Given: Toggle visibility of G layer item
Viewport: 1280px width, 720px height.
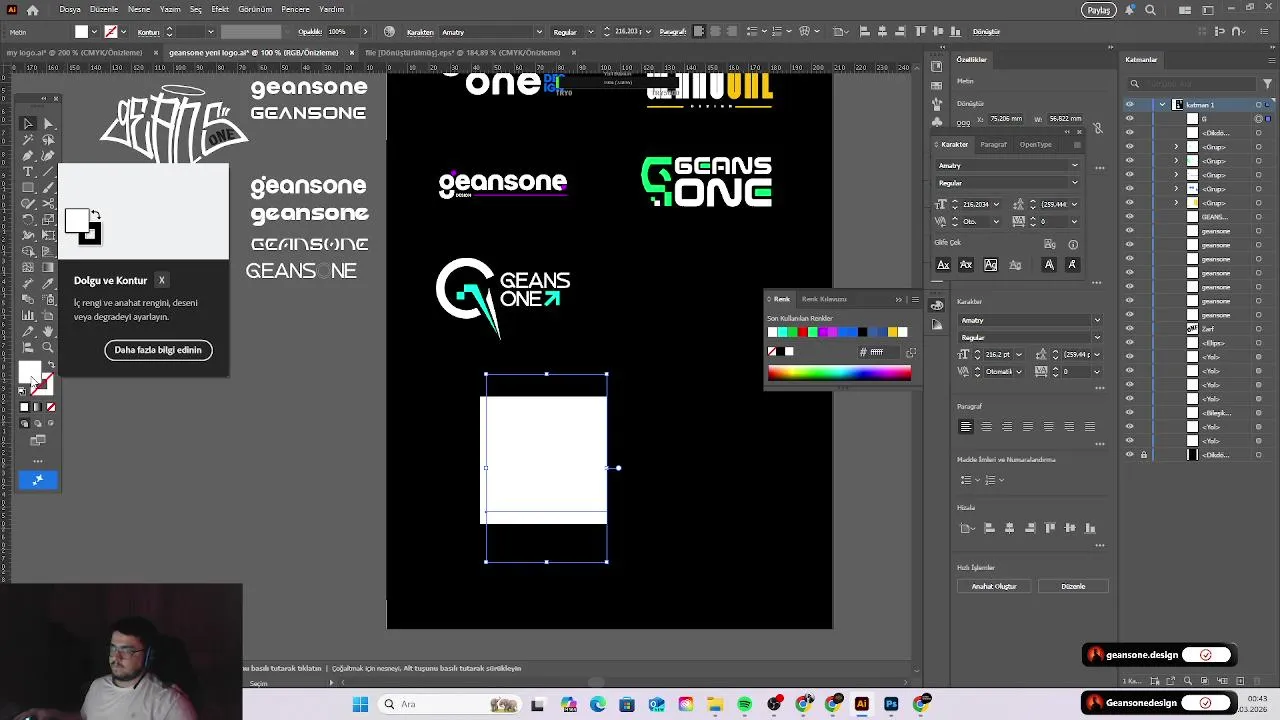Looking at the screenshot, I should point(1130,119).
